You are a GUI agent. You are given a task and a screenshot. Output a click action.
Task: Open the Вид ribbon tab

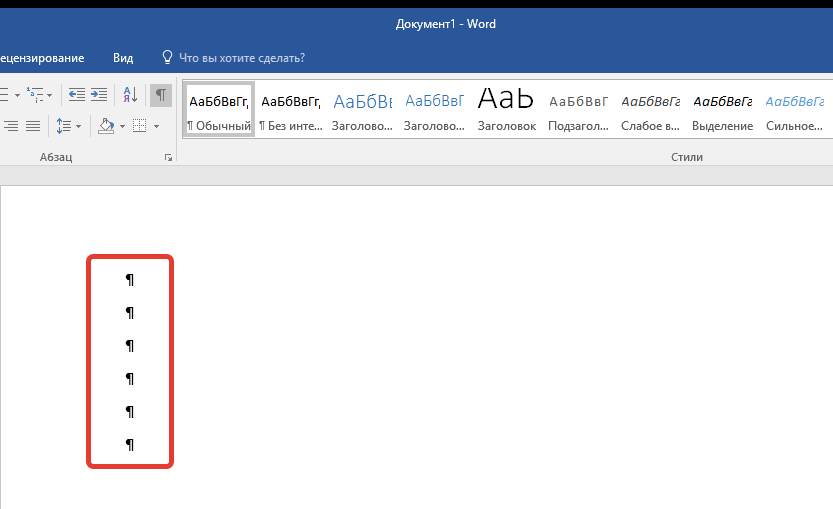(x=123, y=58)
